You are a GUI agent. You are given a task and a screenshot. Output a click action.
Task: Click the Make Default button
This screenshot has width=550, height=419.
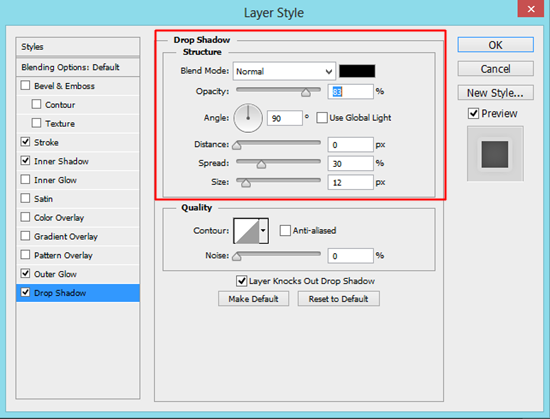click(253, 299)
